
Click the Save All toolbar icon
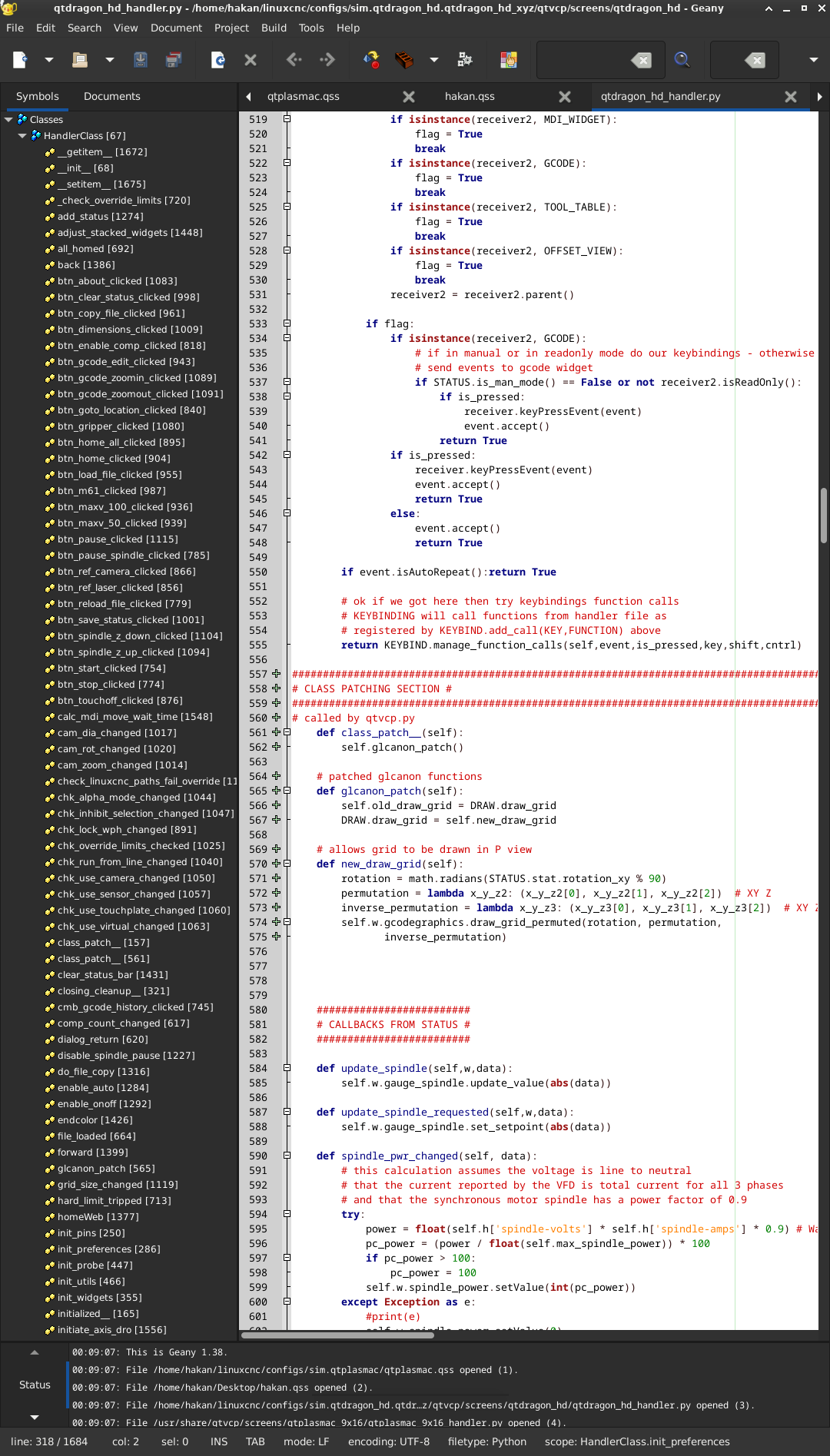pyautogui.click(x=174, y=60)
